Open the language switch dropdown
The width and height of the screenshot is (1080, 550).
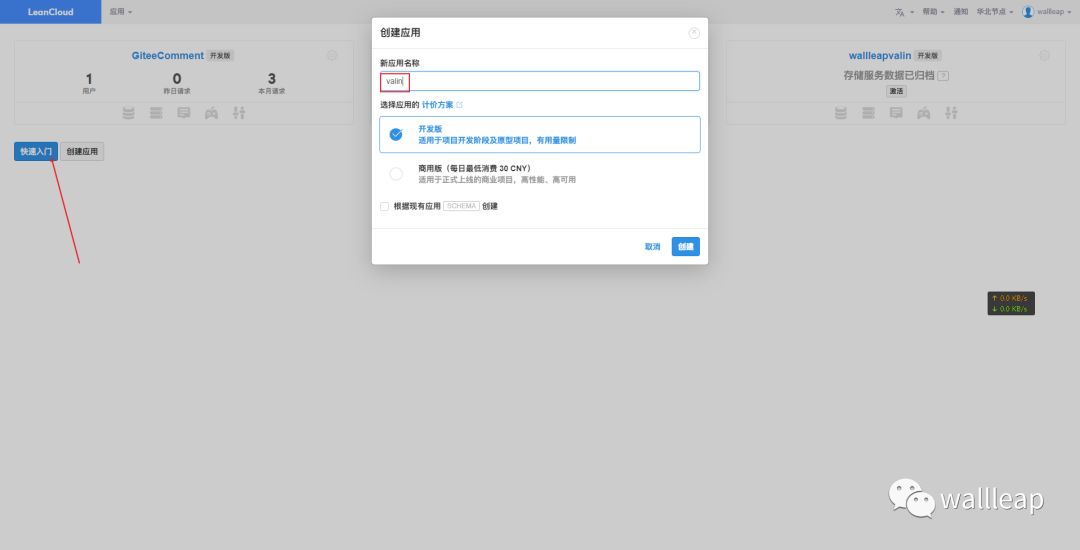tap(904, 12)
